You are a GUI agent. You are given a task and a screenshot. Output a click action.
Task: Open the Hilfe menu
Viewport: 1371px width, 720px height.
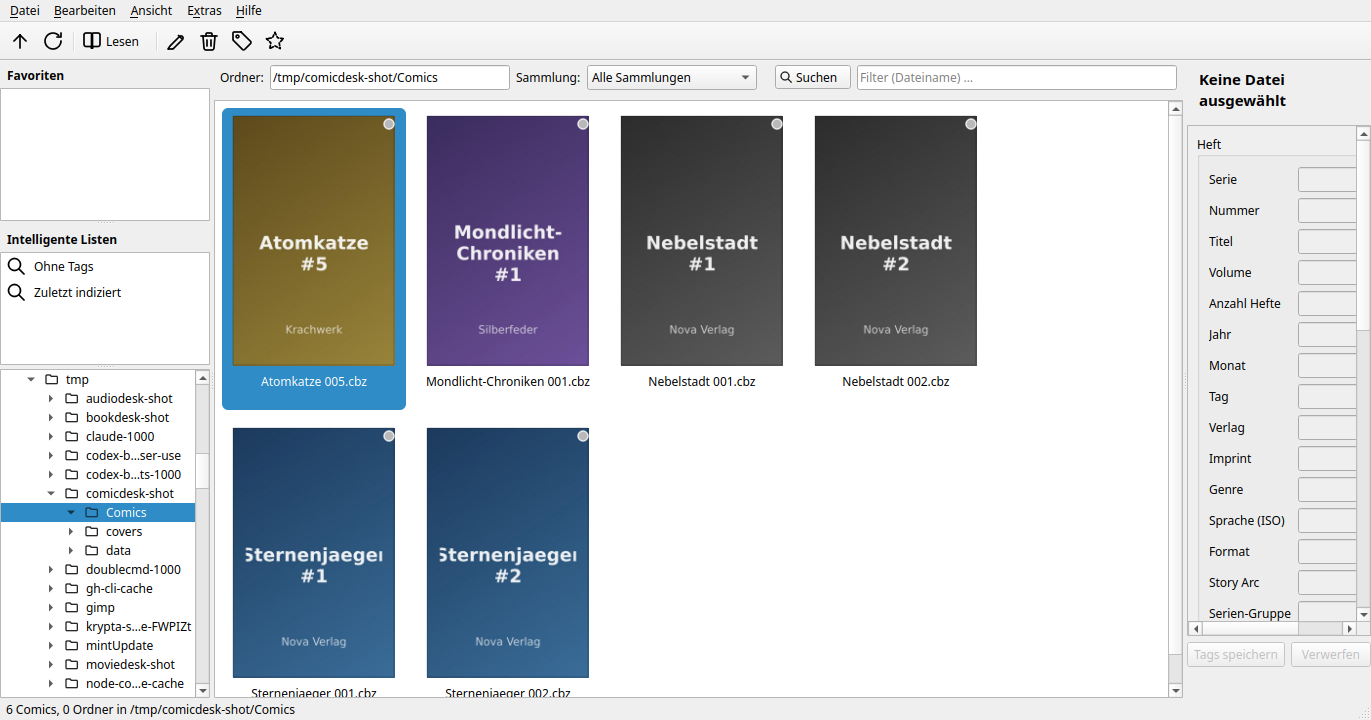point(249,10)
